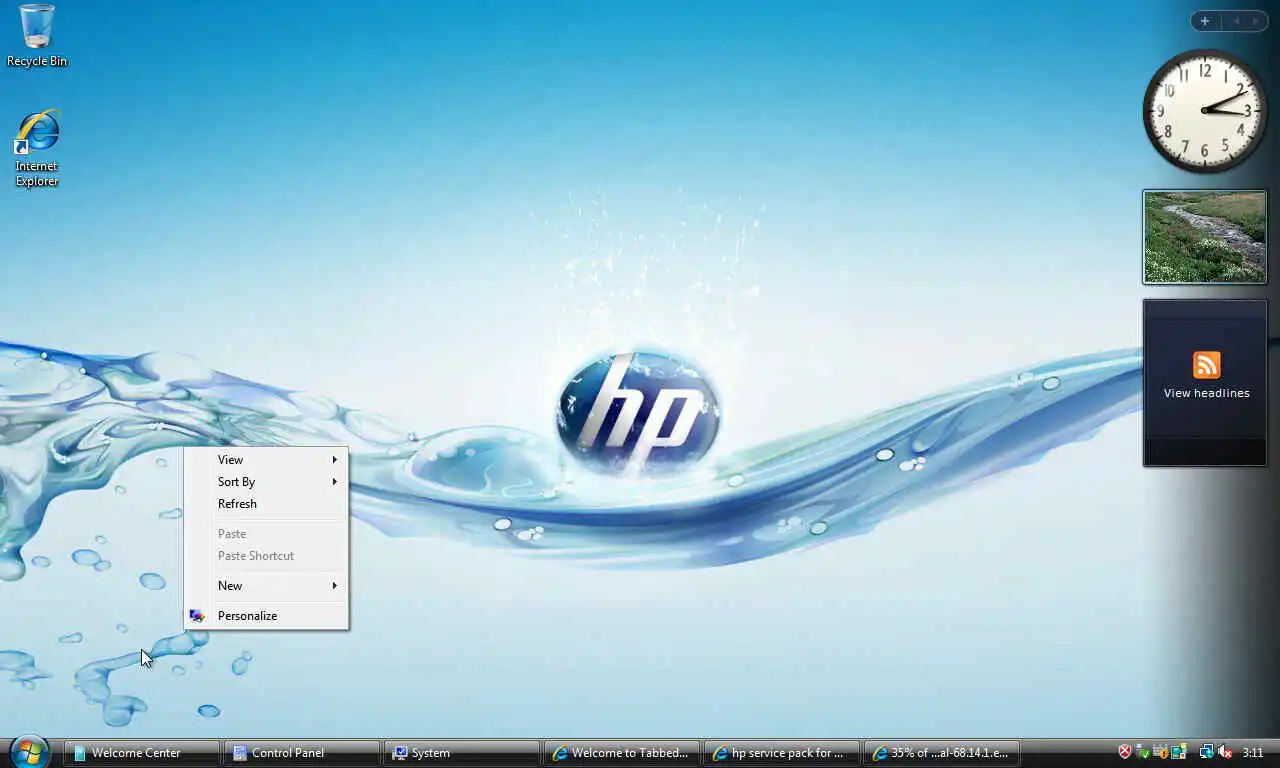Screen dimensions: 1280x768
Task: Expand the Sort By submenu
Action: (x=266, y=482)
